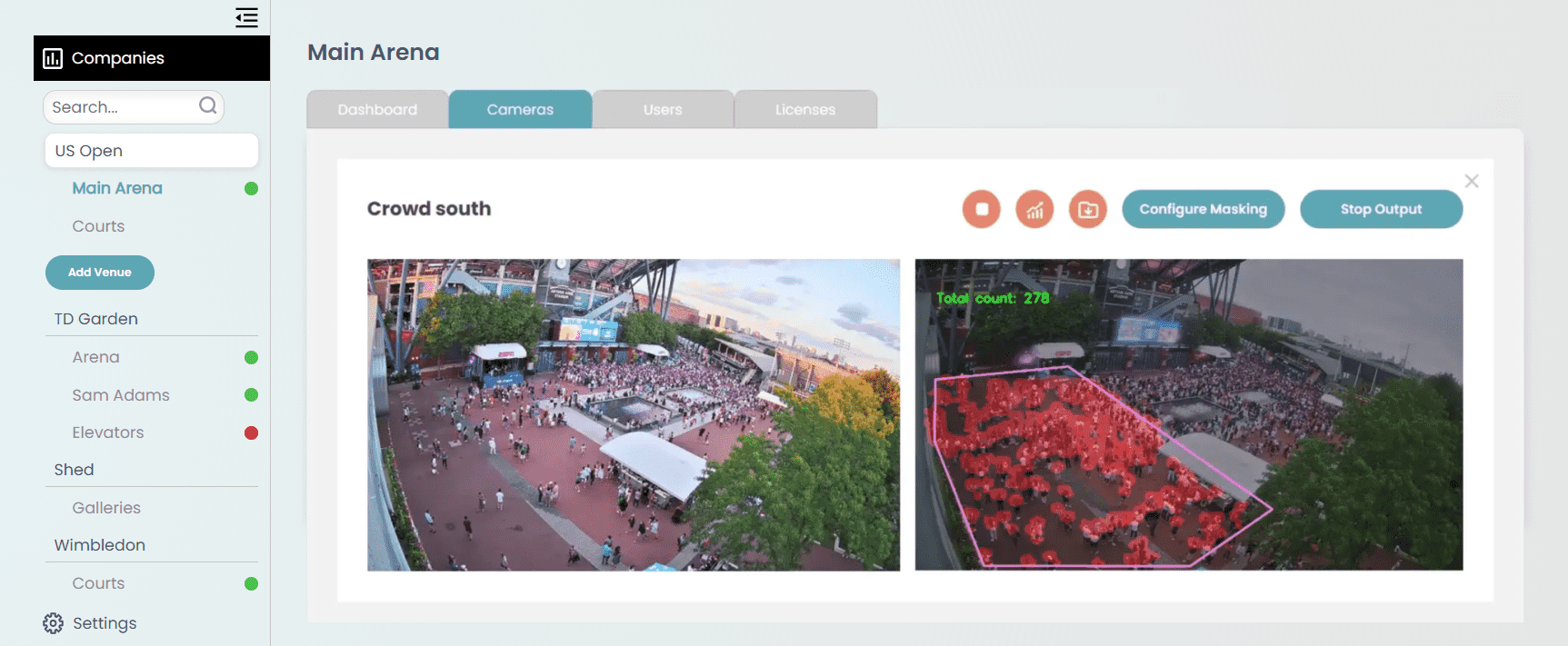Switch to the Users tab
The height and width of the screenshot is (646, 1568).
(x=663, y=109)
